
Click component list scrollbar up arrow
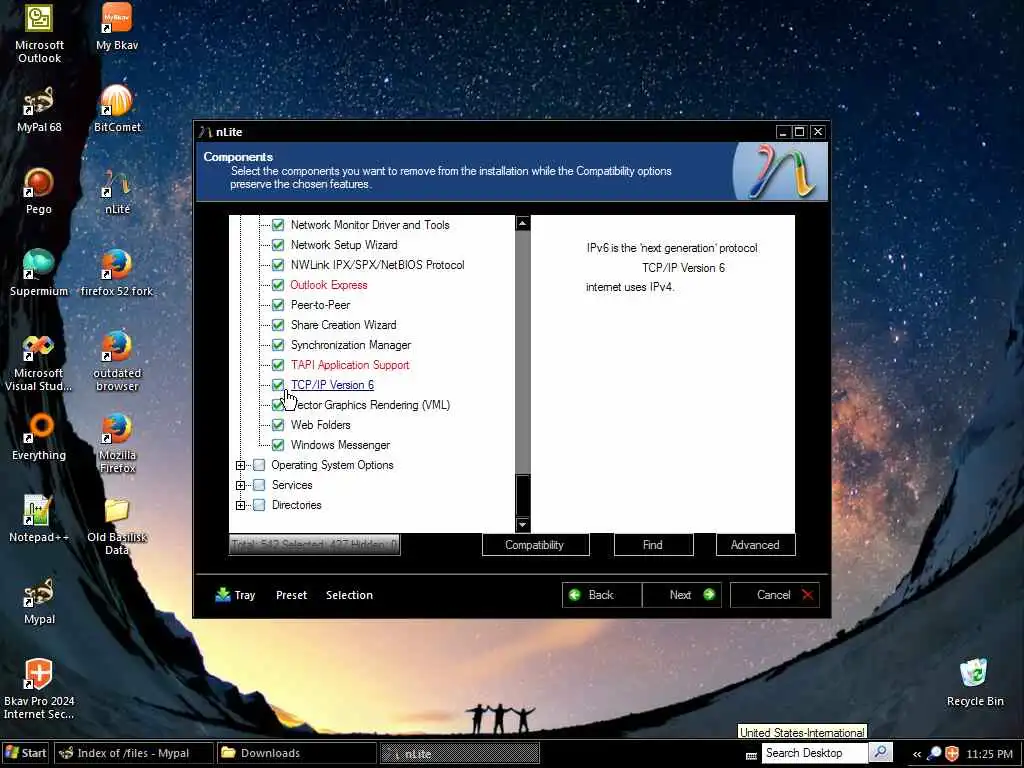pyautogui.click(x=522, y=223)
